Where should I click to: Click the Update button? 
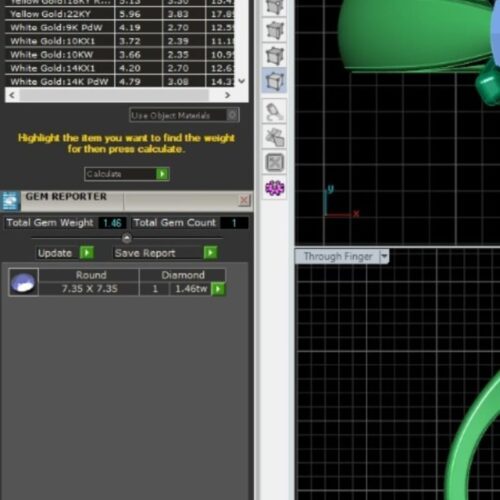[65, 253]
